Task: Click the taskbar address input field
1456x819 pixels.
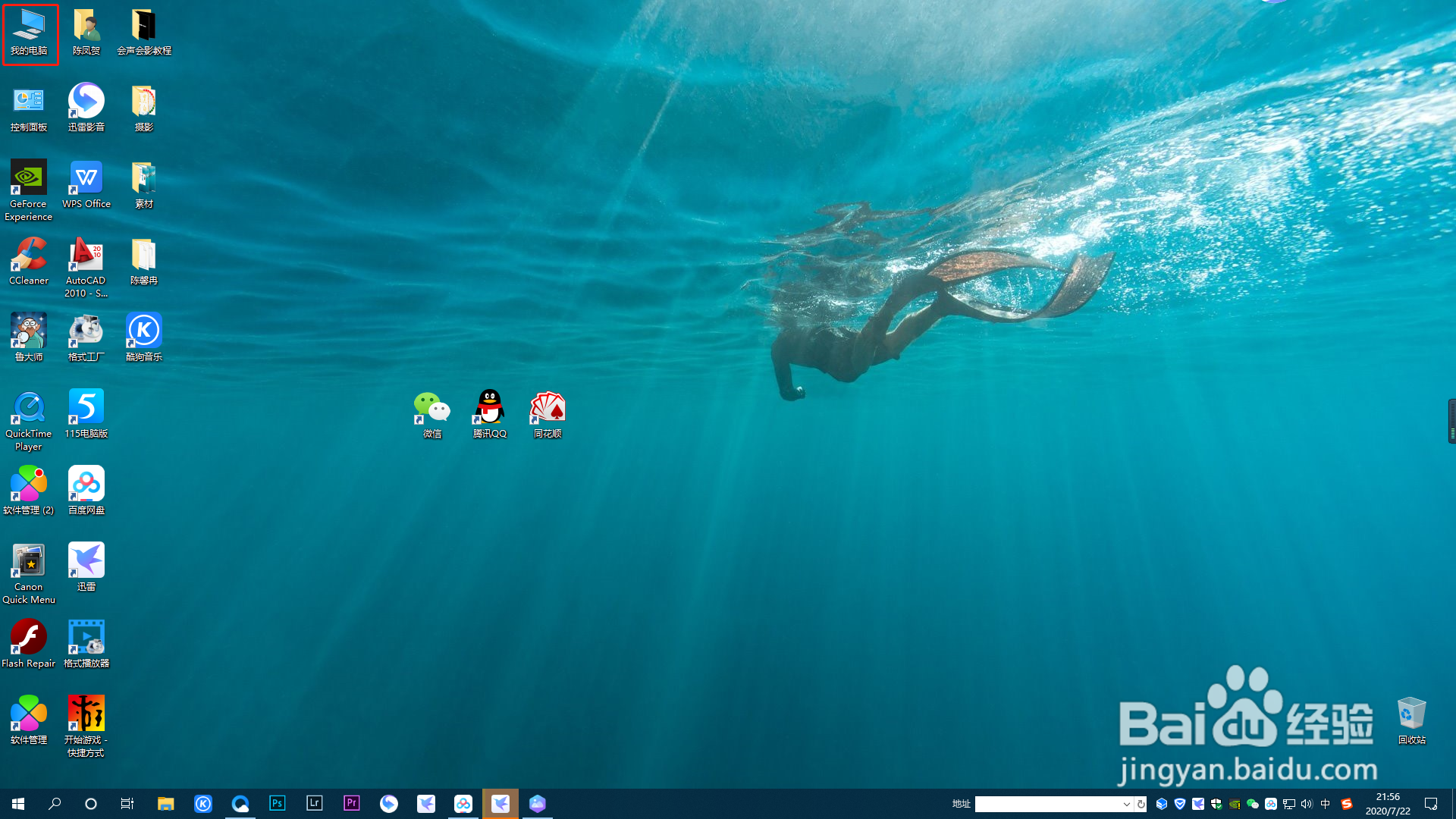Action: 1046,804
